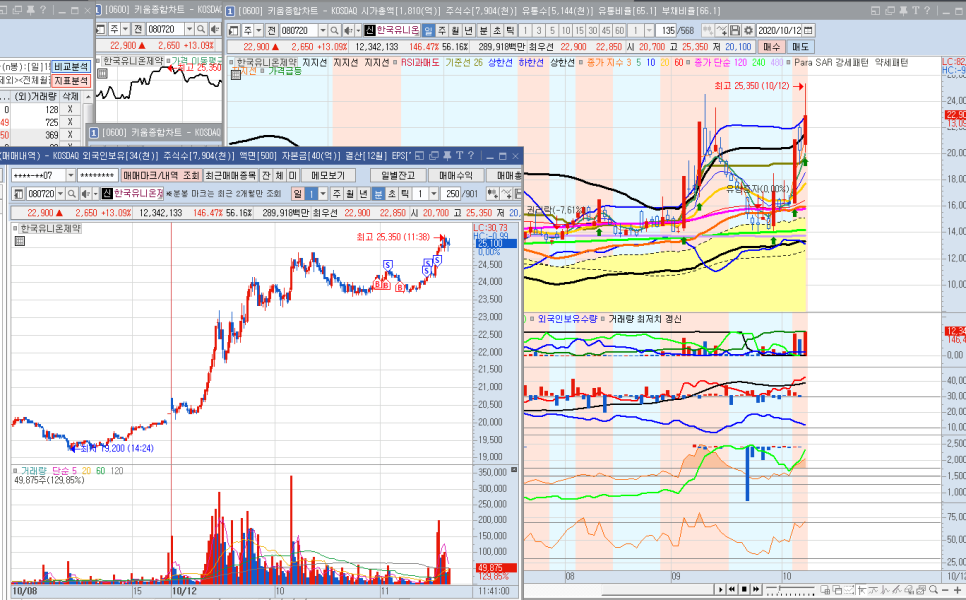The image size is (966, 600).
Task: Select the 일 (daily) period toggle in the main chart
Action: (x=428, y=30)
